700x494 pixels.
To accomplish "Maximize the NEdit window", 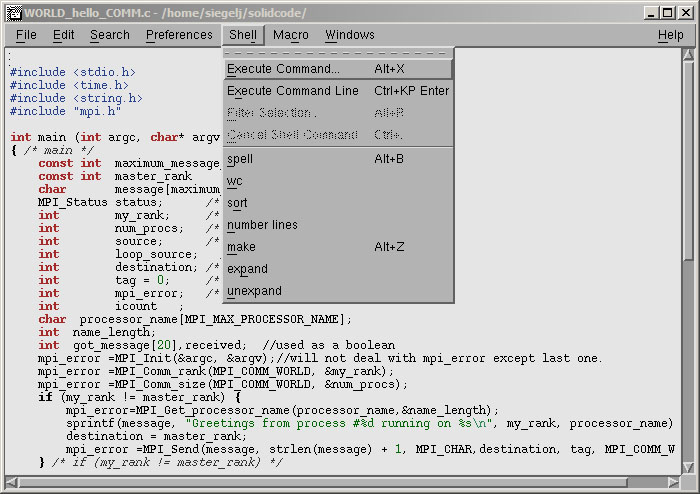I will tap(668, 13).
